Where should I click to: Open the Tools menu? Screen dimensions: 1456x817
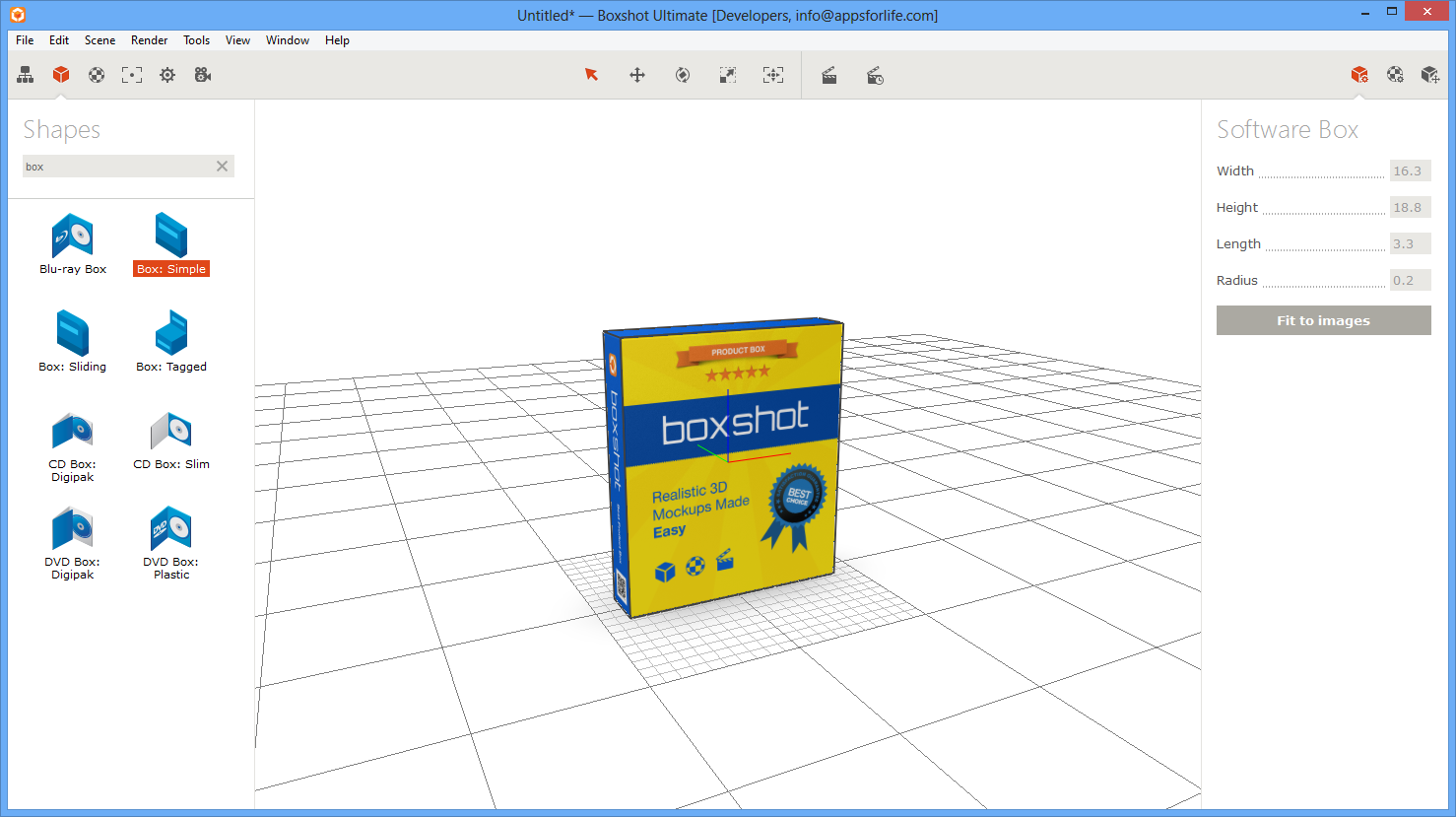[x=197, y=40]
